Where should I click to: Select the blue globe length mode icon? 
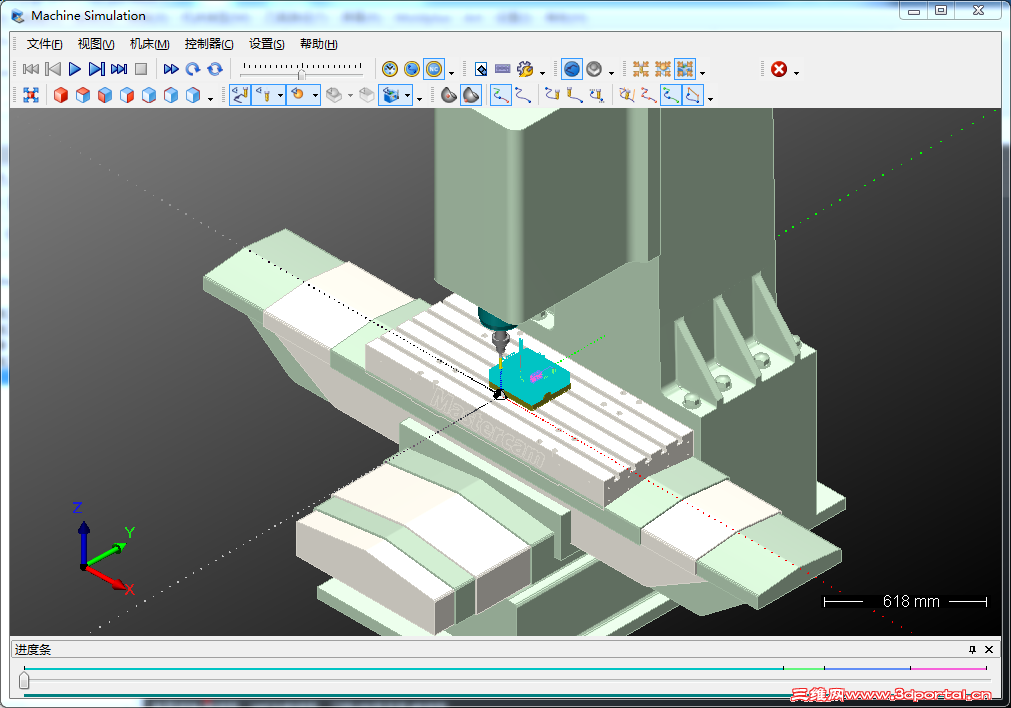coord(411,69)
